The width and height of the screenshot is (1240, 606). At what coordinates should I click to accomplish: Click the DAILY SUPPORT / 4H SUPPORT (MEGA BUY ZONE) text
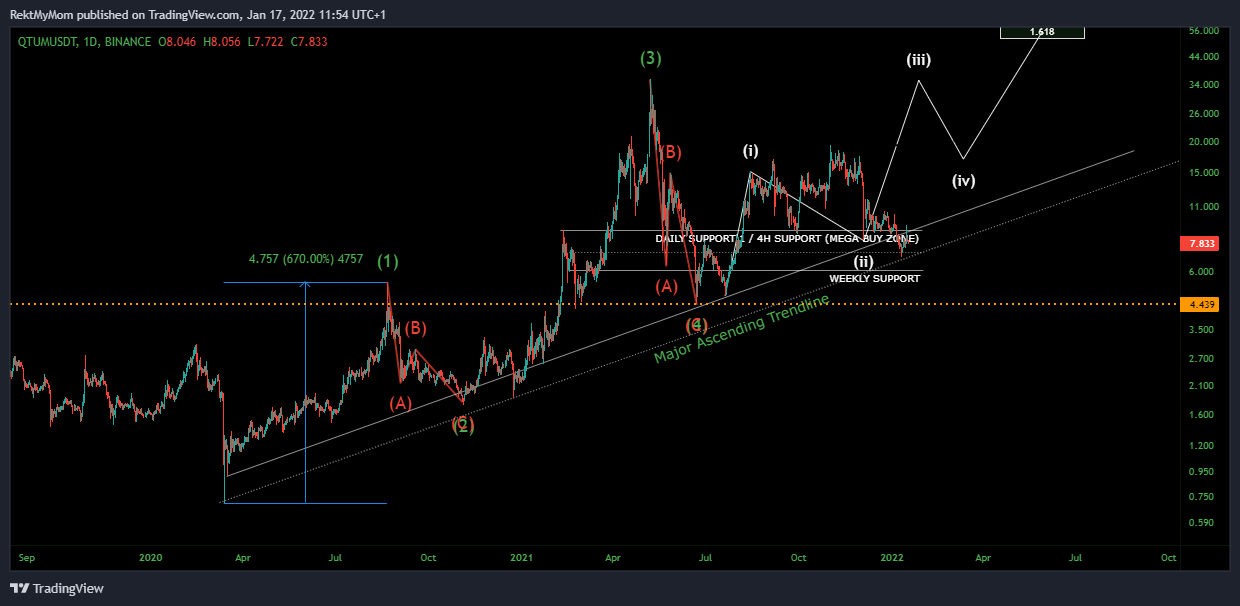(787, 239)
